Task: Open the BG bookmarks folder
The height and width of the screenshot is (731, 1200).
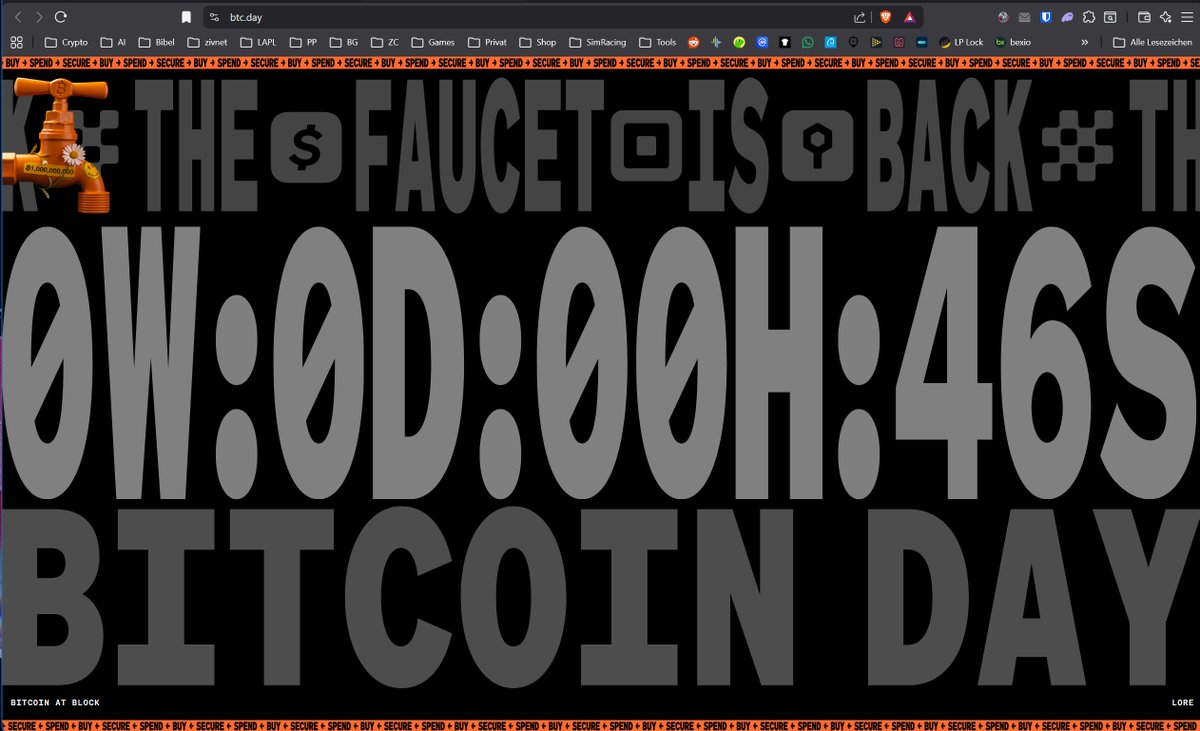Action: (344, 42)
